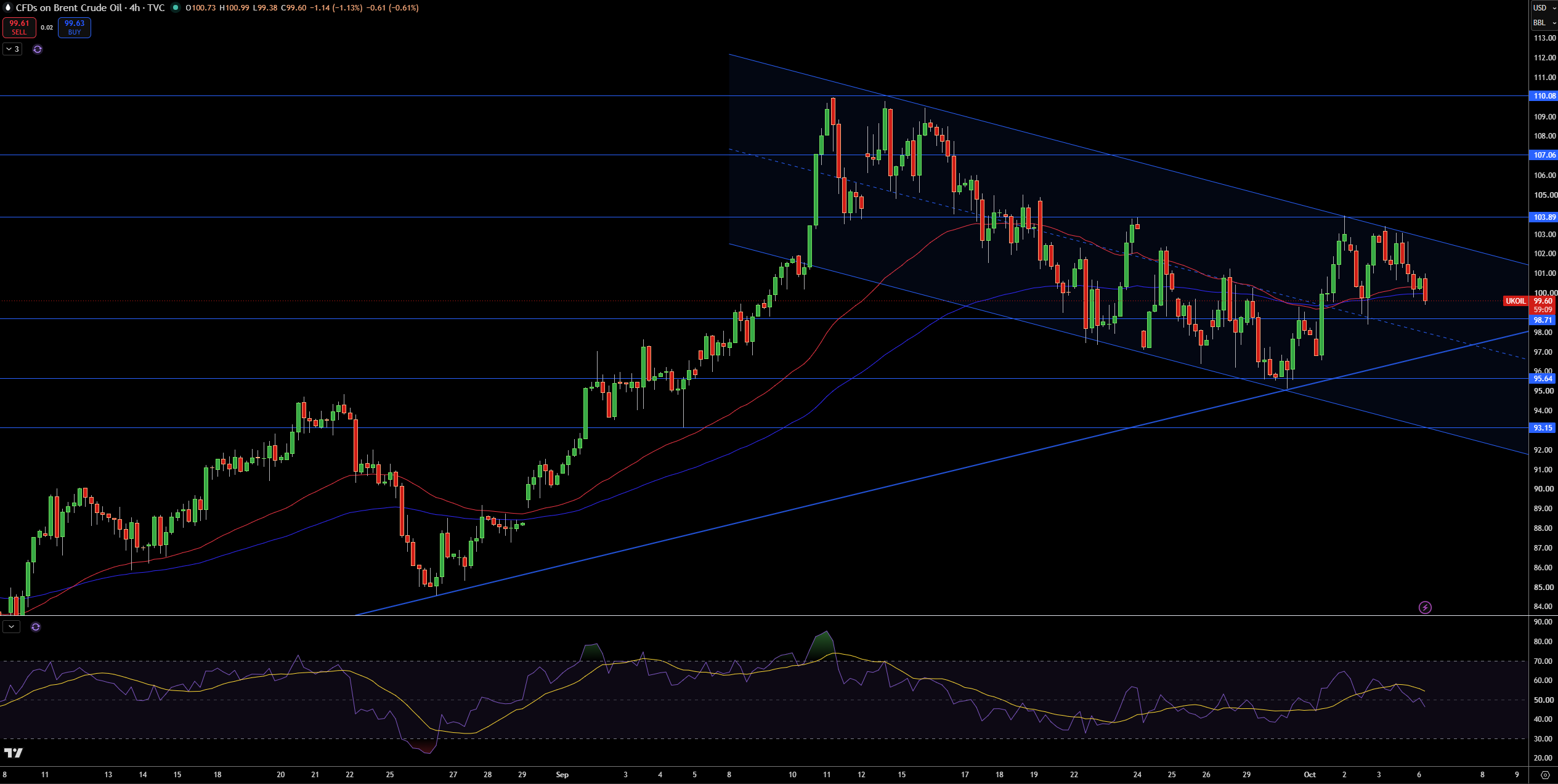
Task: Open the lightning bolt events icon on chart
Action: click(1425, 608)
